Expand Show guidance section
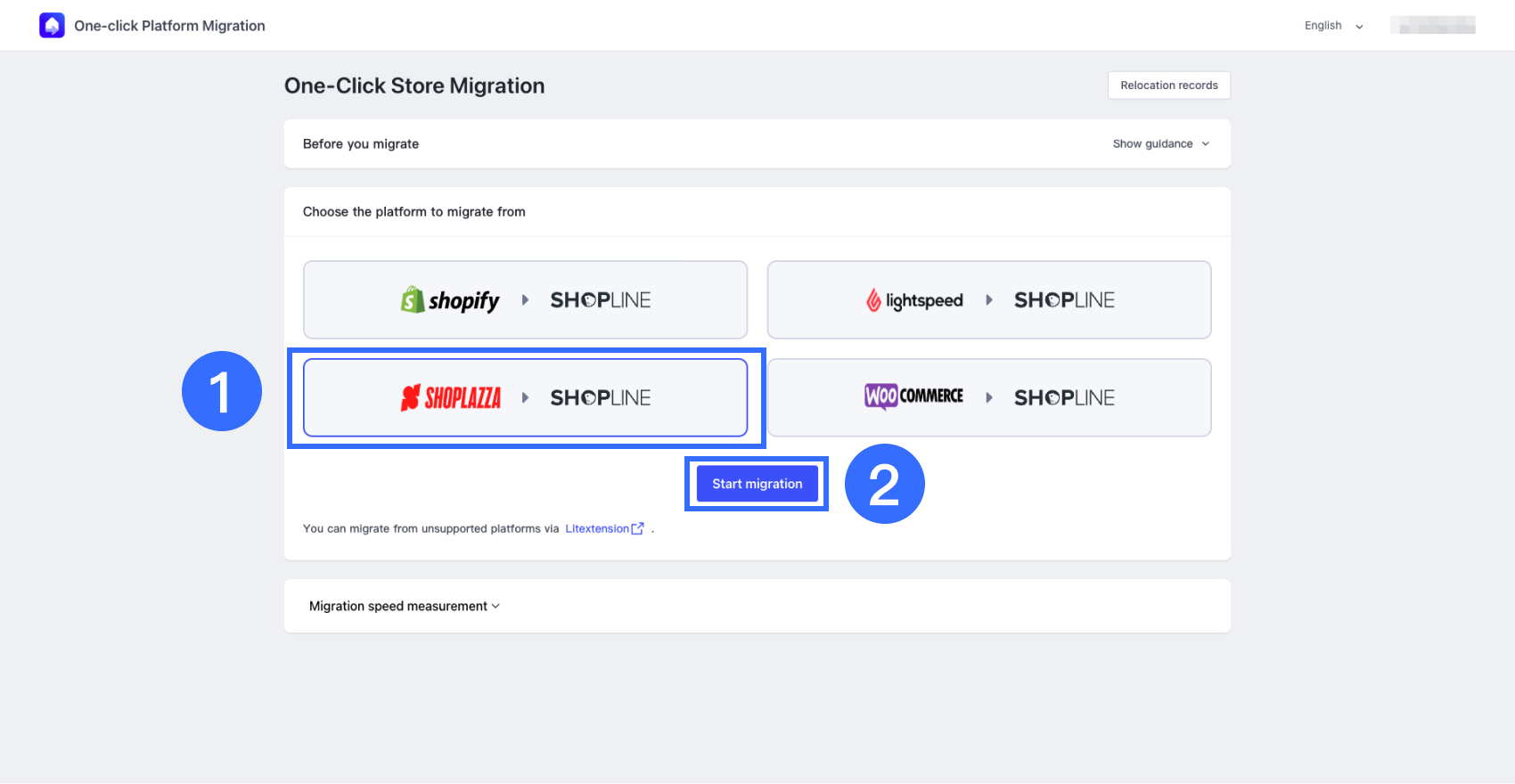The height and width of the screenshot is (784, 1515). pyautogui.click(x=1160, y=143)
